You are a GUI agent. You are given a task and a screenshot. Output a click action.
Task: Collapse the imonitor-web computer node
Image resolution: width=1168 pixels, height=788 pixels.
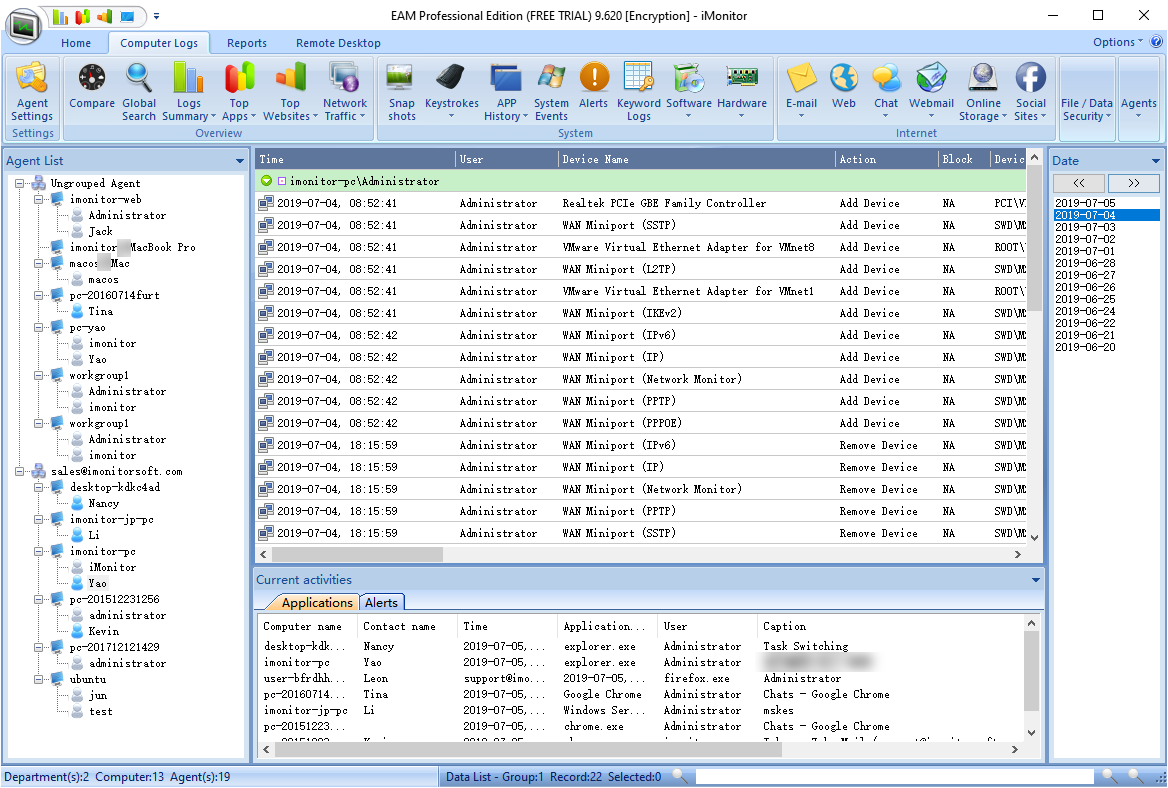[39, 200]
